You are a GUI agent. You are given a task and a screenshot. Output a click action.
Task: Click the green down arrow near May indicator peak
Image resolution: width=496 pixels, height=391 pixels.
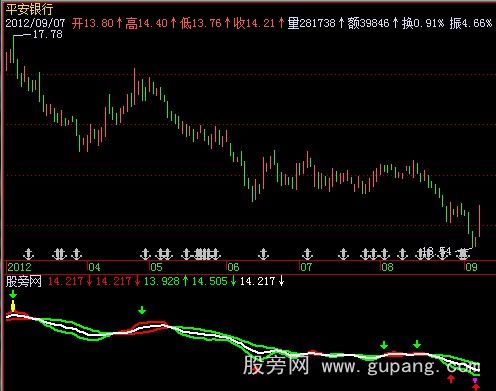(x=142, y=310)
